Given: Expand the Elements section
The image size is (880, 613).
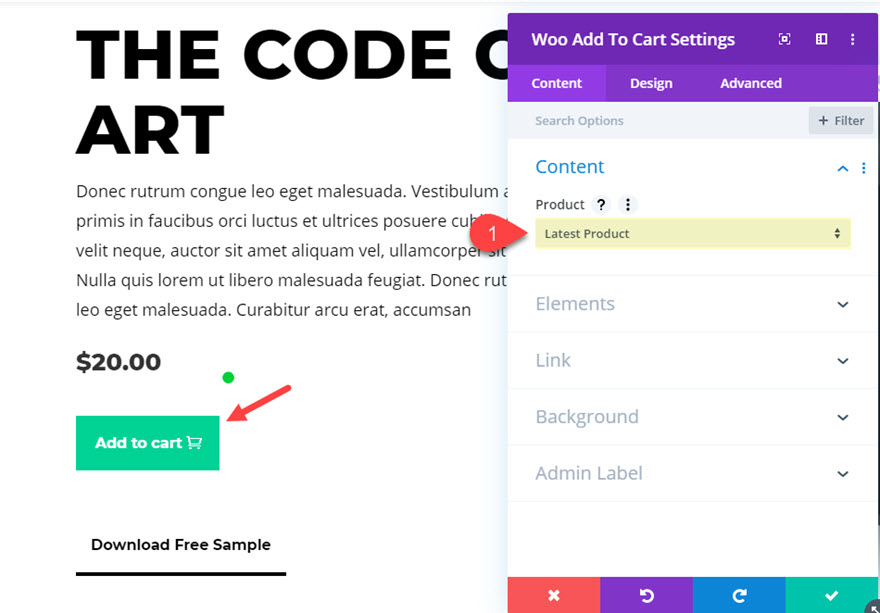Looking at the screenshot, I should click(693, 304).
